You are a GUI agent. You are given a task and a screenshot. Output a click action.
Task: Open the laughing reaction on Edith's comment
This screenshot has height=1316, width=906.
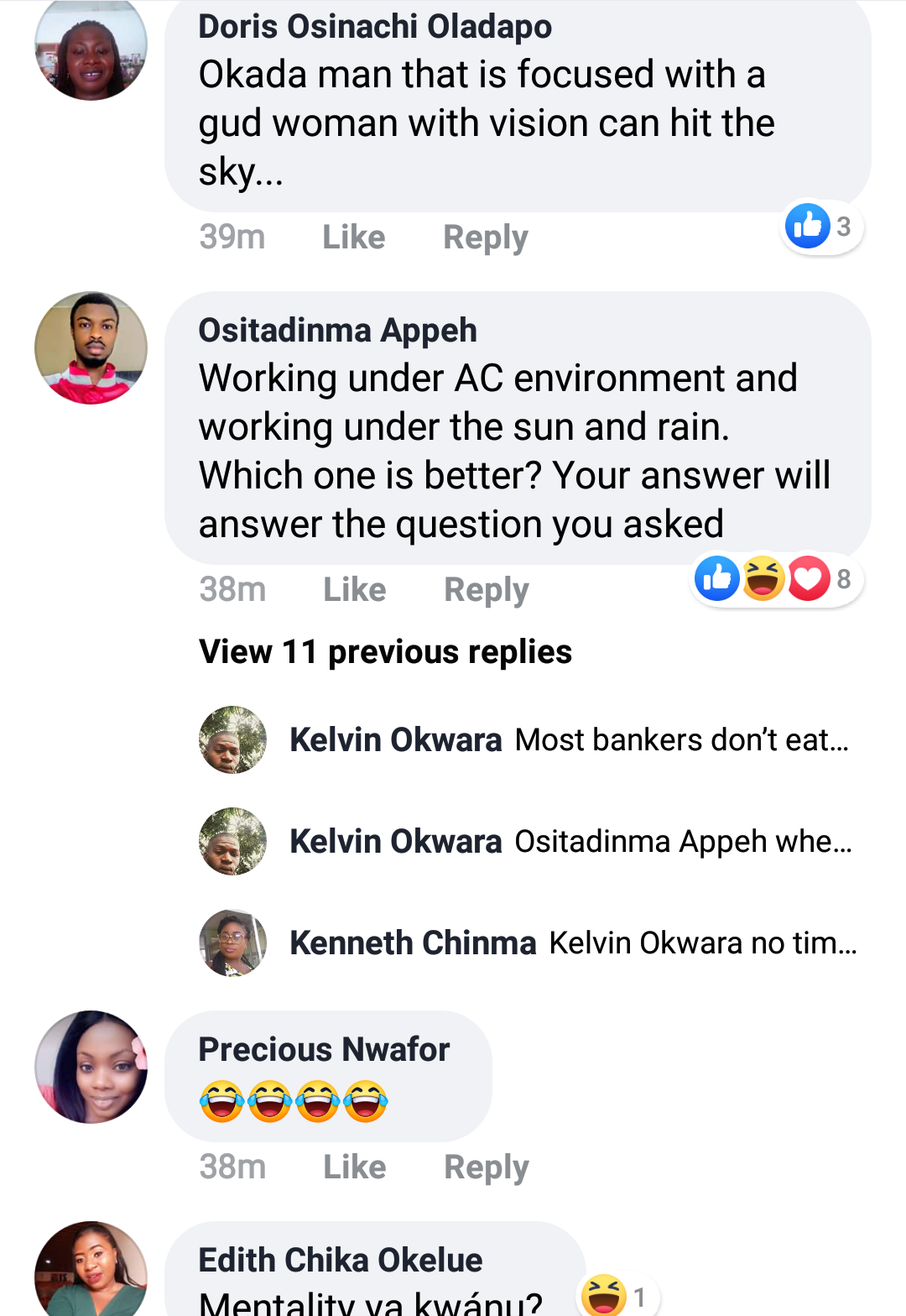click(x=617, y=1295)
